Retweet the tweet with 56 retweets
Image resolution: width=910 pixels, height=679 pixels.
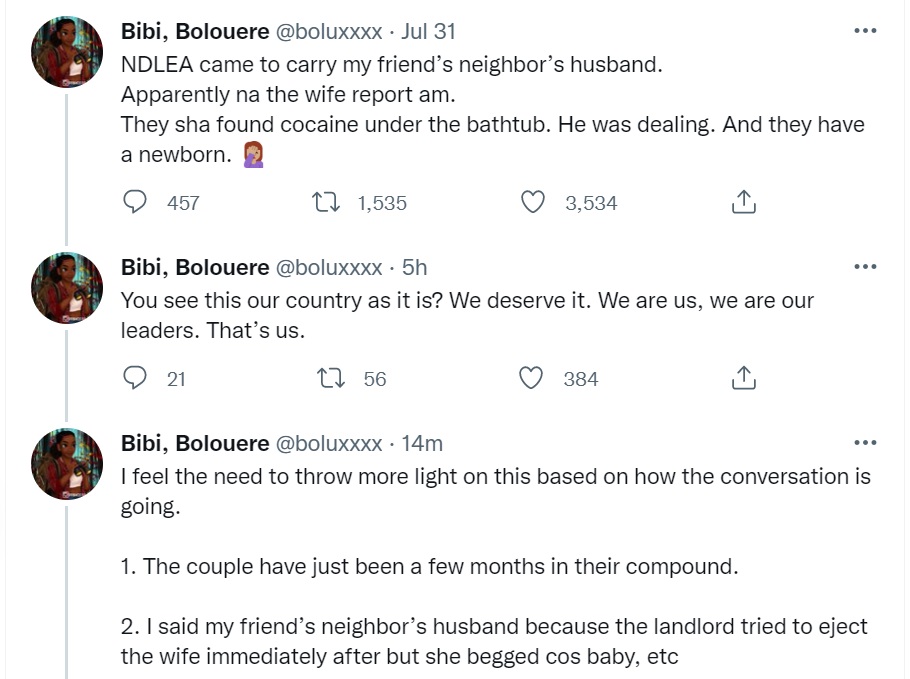pyautogui.click(x=326, y=379)
